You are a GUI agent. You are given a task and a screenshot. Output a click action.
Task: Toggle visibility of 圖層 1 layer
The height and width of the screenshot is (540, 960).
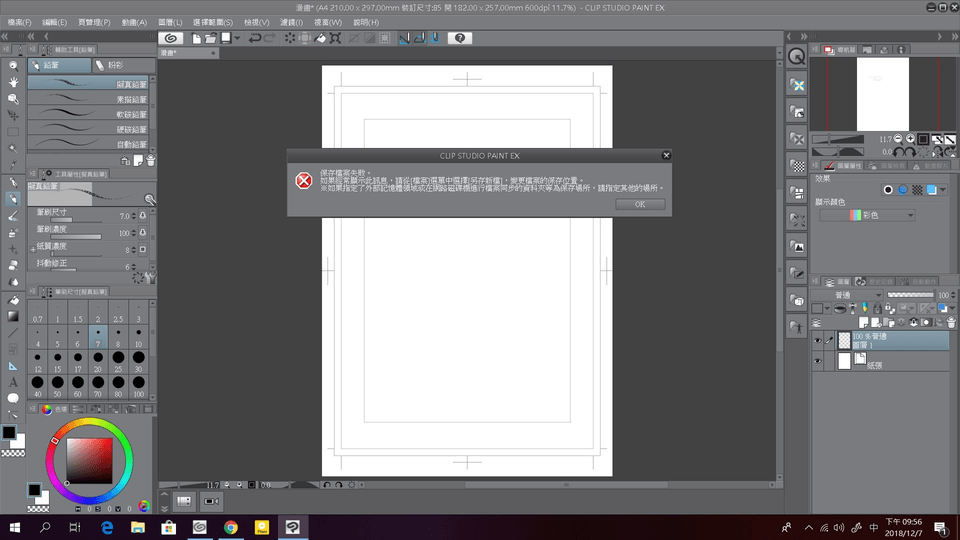click(x=817, y=340)
